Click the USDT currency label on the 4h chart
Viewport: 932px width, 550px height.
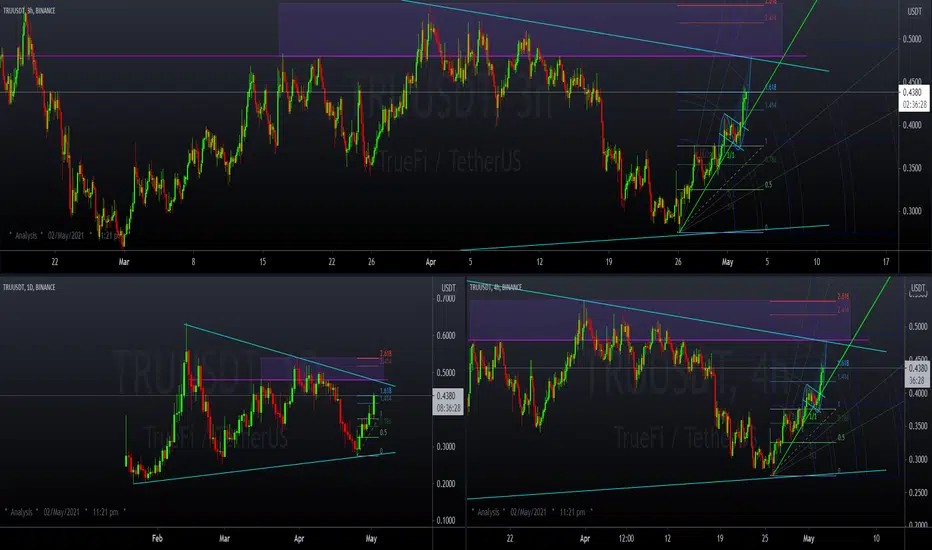point(918,288)
